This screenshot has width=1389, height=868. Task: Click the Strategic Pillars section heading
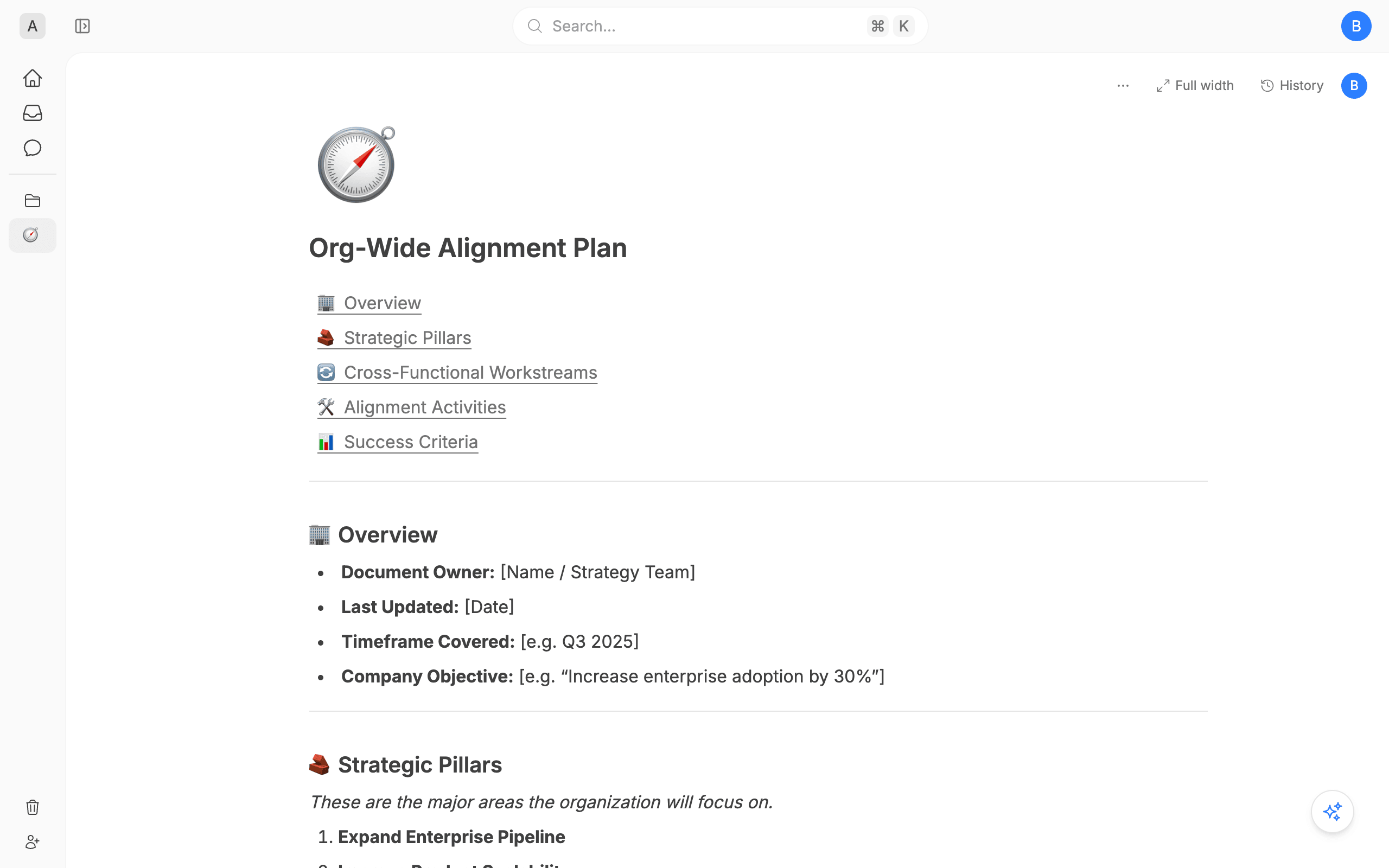click(405, 765)
